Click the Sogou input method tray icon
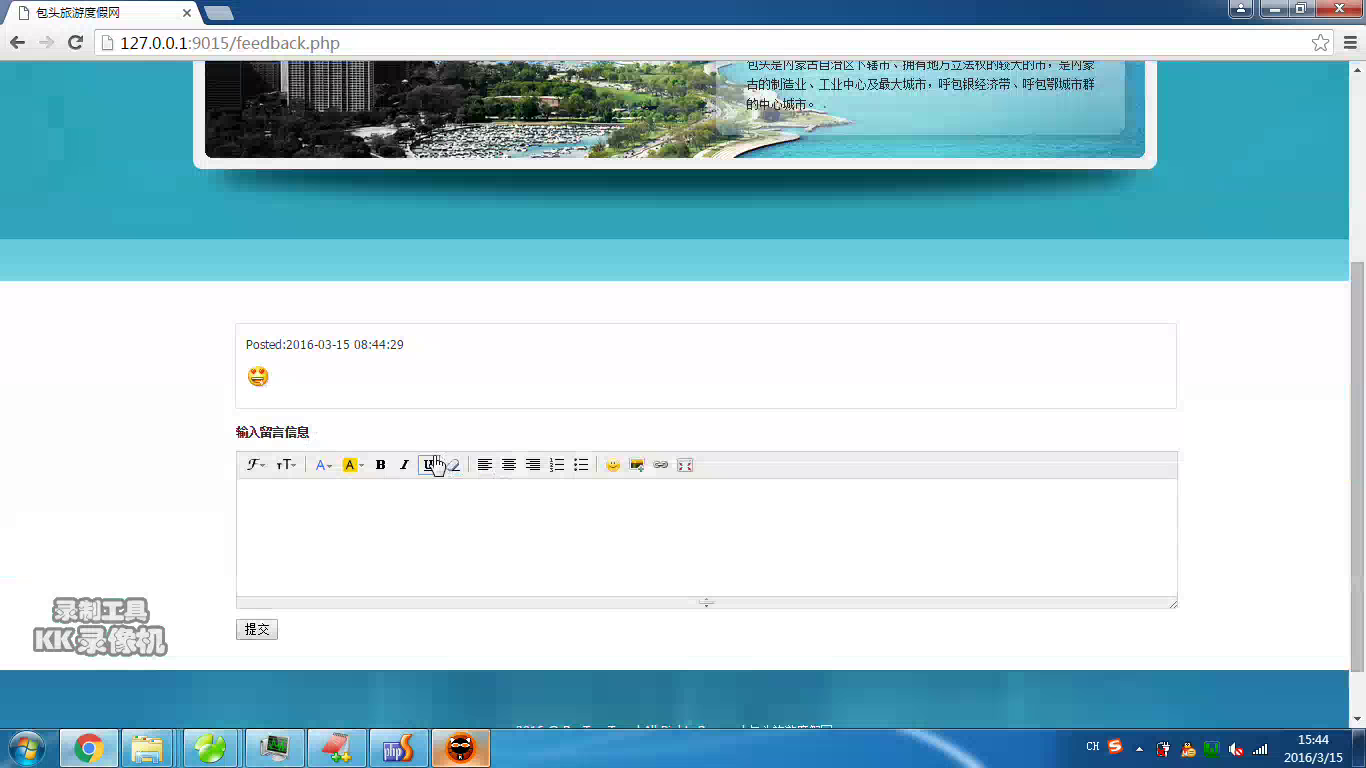Viewport: 1366px width, 768px height. click(1115, 747)
